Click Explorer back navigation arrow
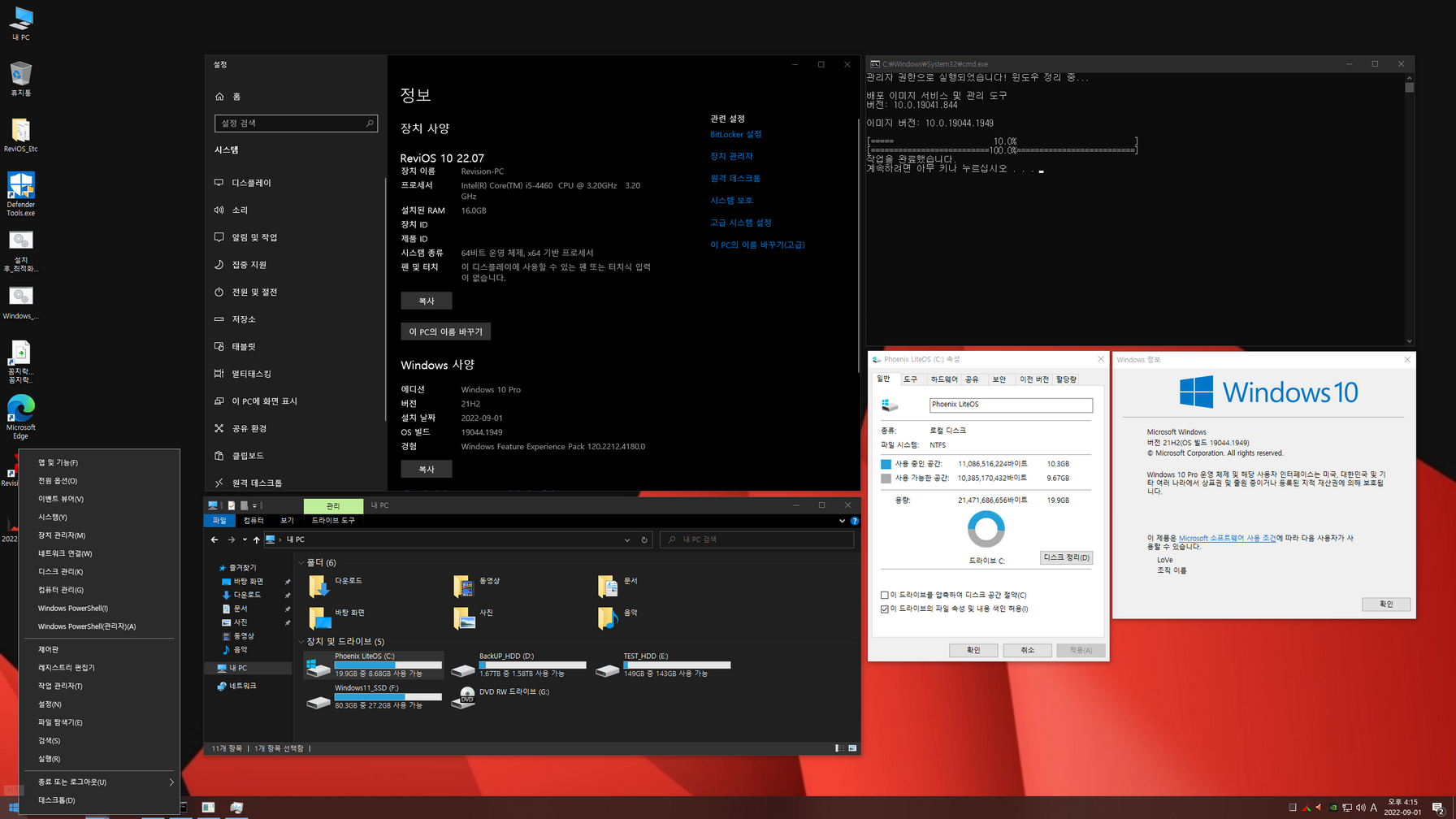 (214, 539)
